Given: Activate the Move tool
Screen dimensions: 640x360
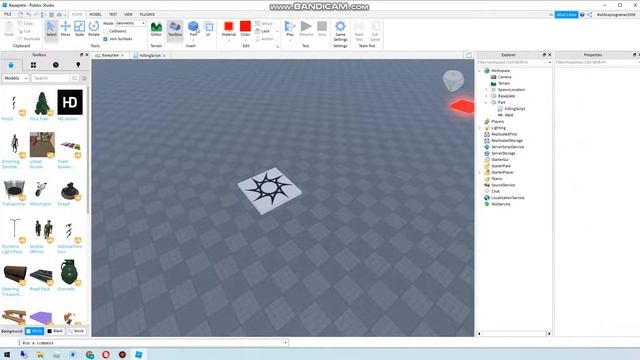Looking at the screenshot, I should click(x=65, y=29).
